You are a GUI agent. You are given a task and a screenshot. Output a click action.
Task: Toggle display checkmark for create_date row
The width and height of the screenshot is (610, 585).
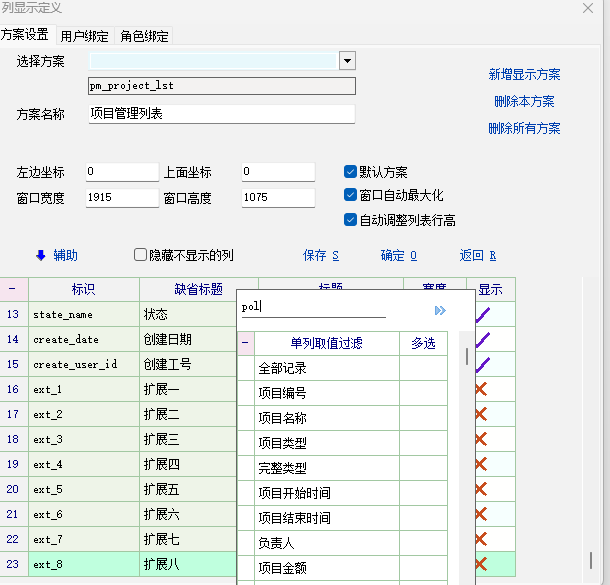(x=483, y=340)
